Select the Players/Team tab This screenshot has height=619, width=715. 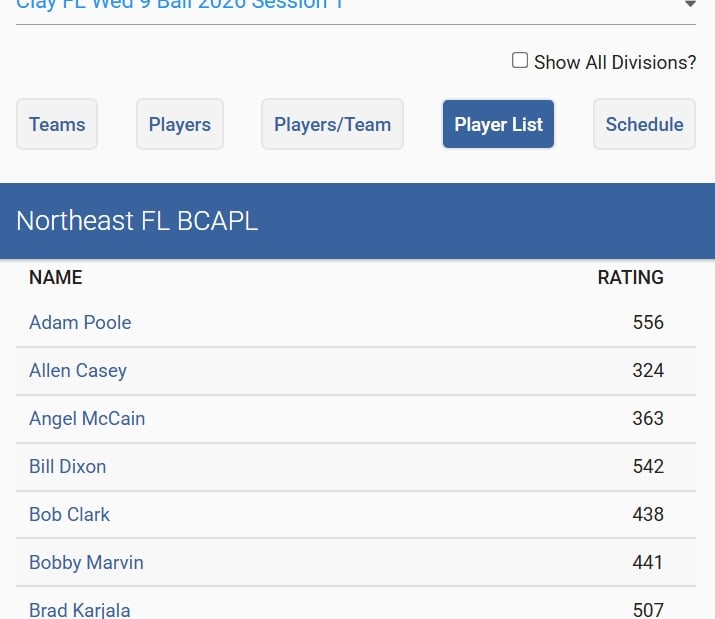click(x=332, y=124)
